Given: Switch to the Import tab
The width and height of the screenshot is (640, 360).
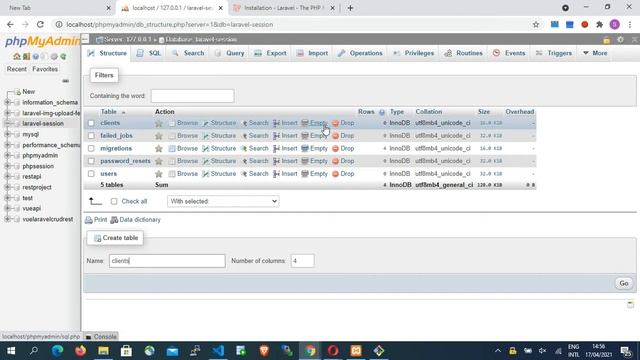Looking at the screenshot, I should [x=312, y=53].
